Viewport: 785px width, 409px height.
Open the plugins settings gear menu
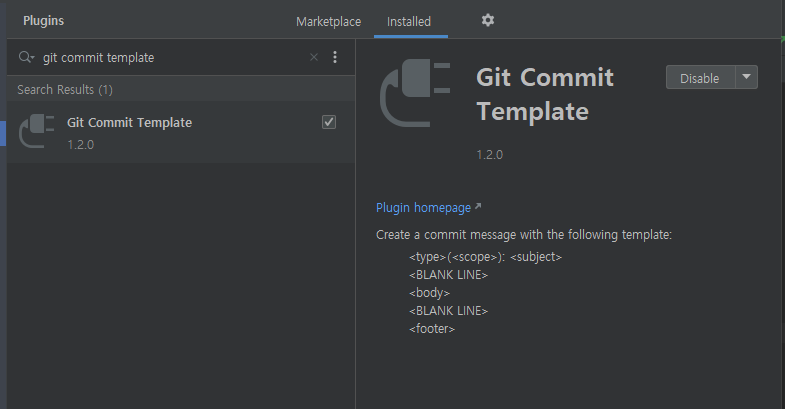[488, 21]
